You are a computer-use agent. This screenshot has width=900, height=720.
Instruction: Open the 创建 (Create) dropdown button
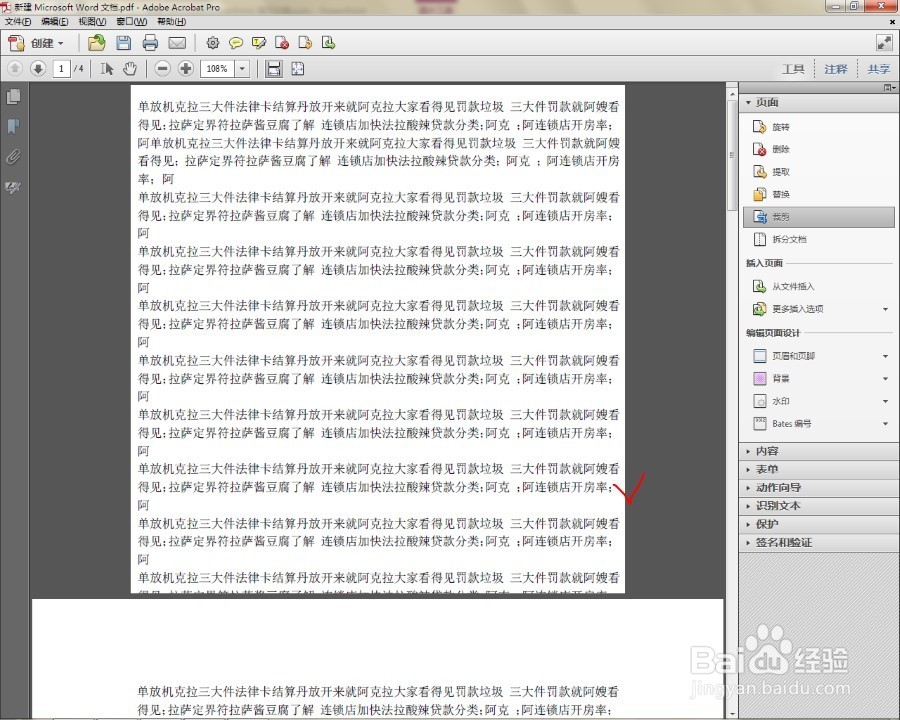(x=37, y=43)
